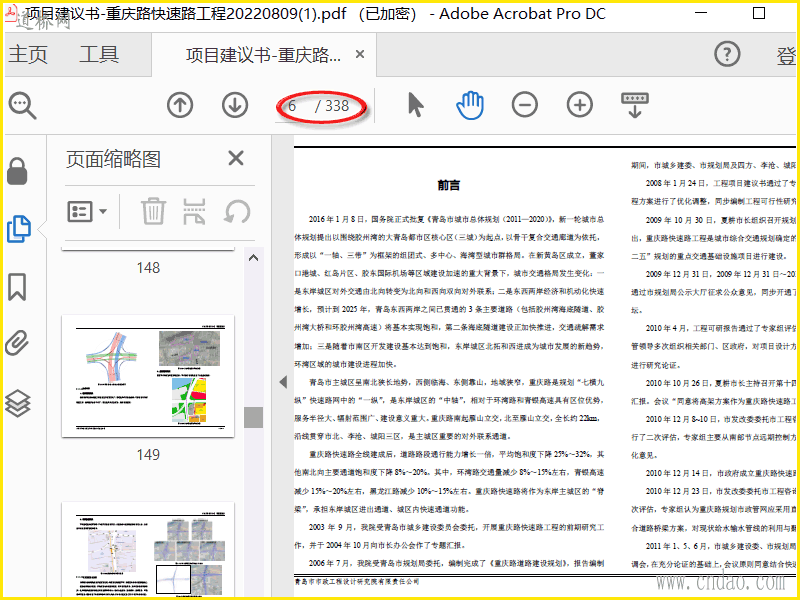Click the thumbnail label 148

pyautogui.click(x=148, y=267)
